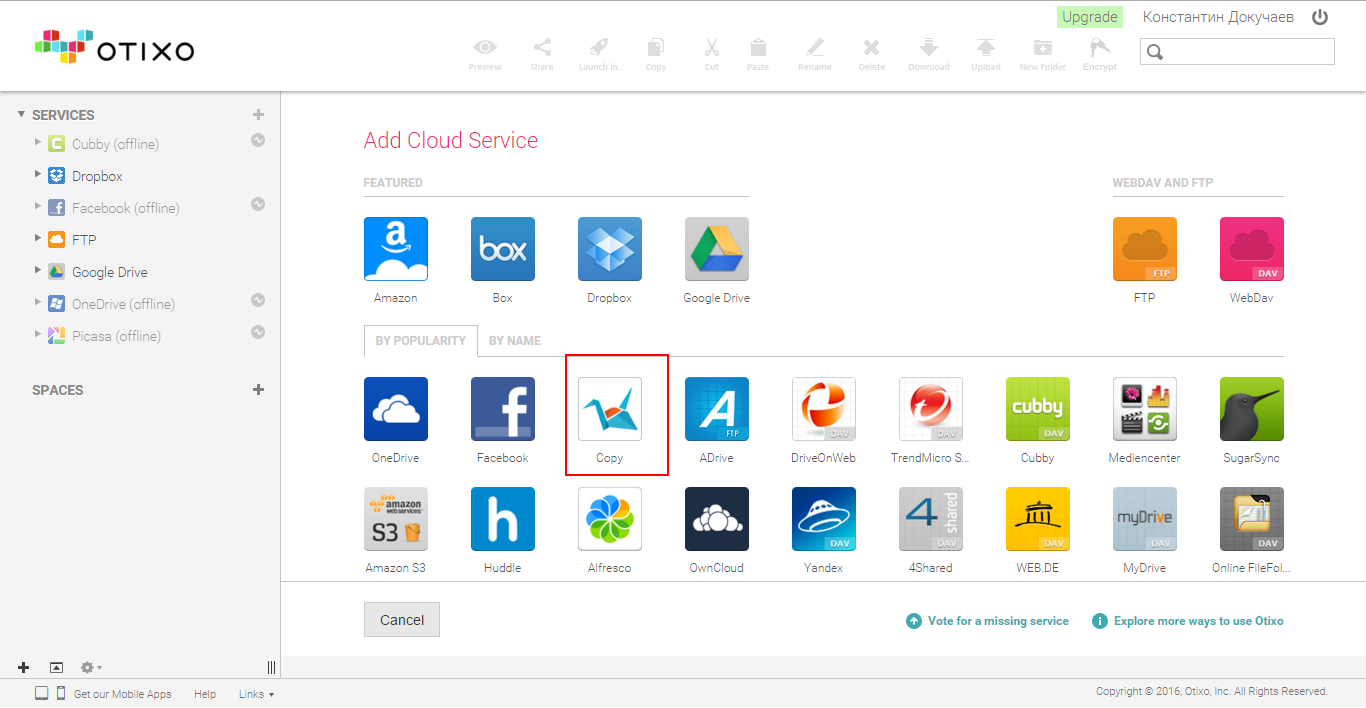
Task: Click the Rename toolbar button
Action: (815, 54)
